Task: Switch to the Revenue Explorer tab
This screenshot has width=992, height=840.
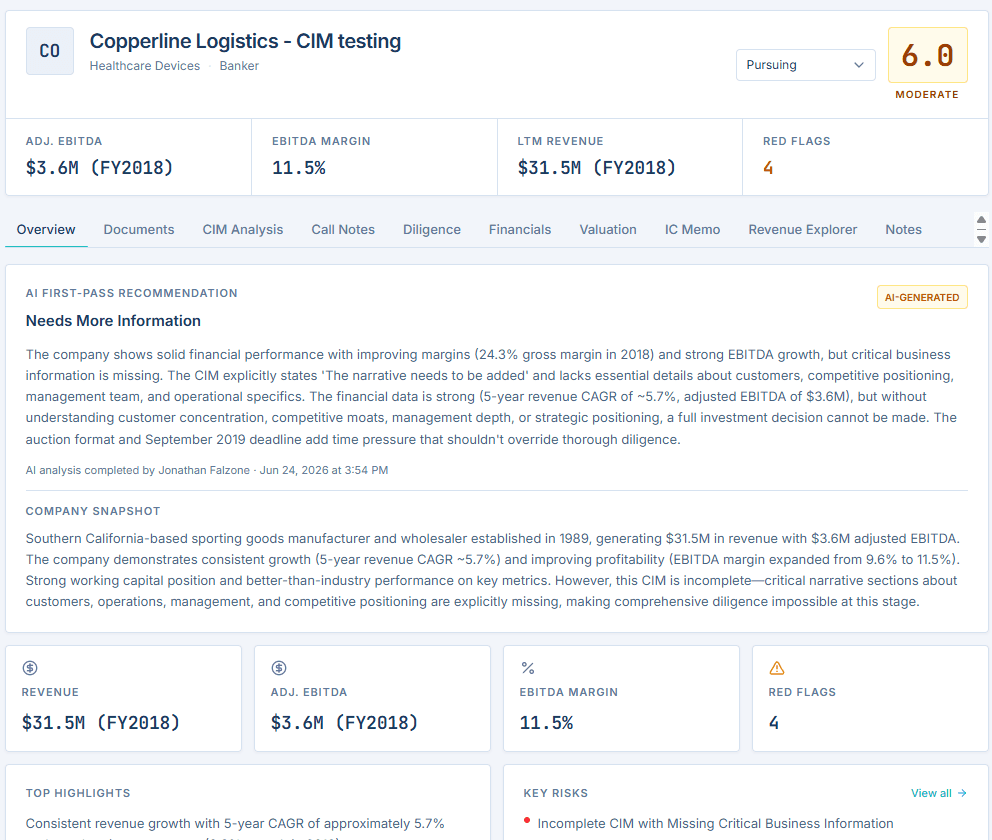Action: [802, 230]
